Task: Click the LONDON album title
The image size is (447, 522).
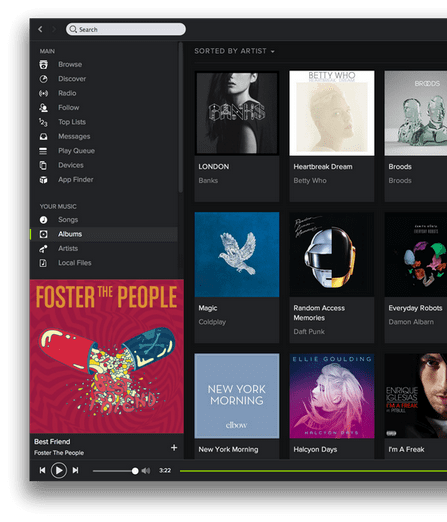Action: (214, 167)
